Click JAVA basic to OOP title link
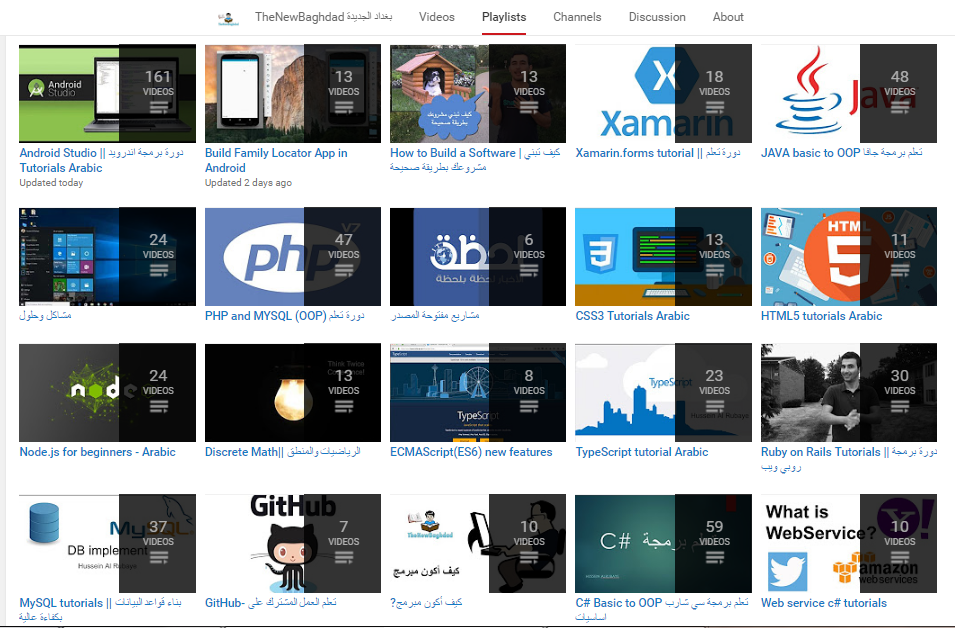Screen dimensions: 955x628 (842, 153)
